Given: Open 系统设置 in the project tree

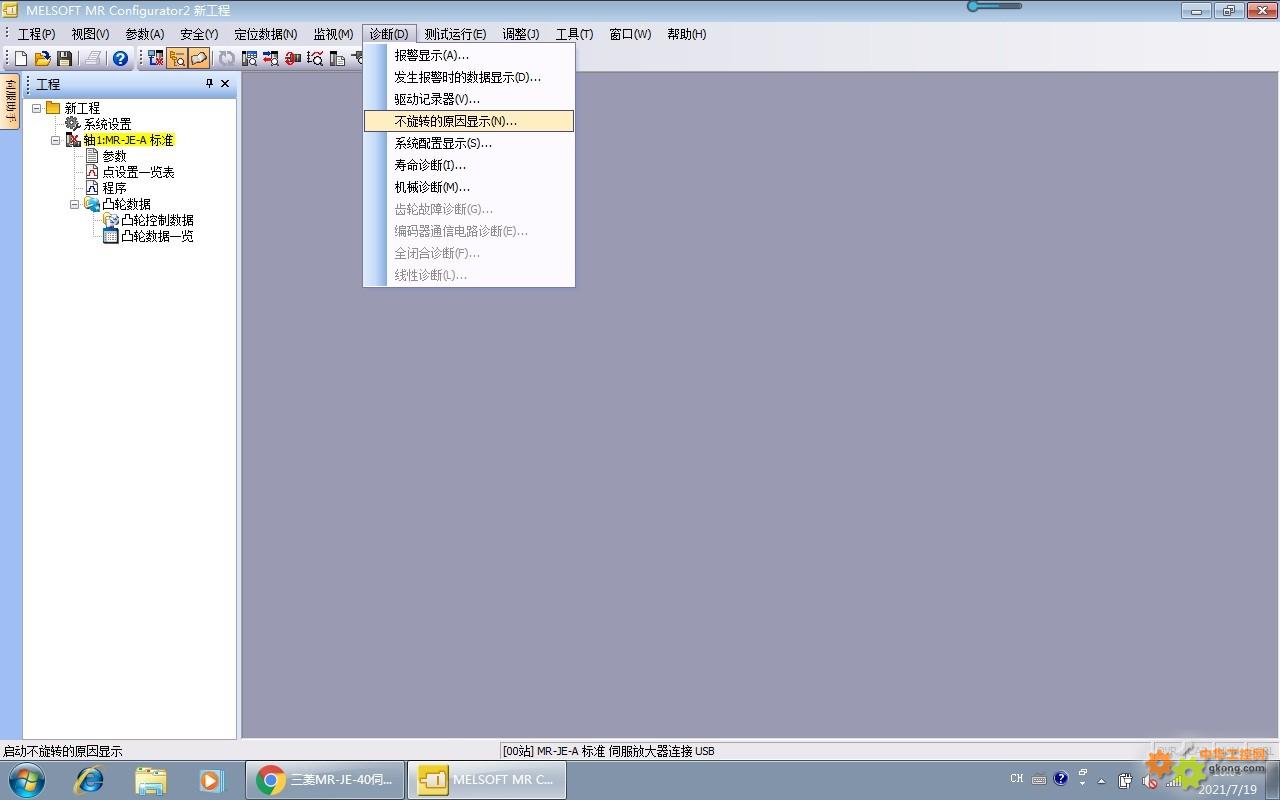Looking at the screenshot, I should [x=107, y=124].
